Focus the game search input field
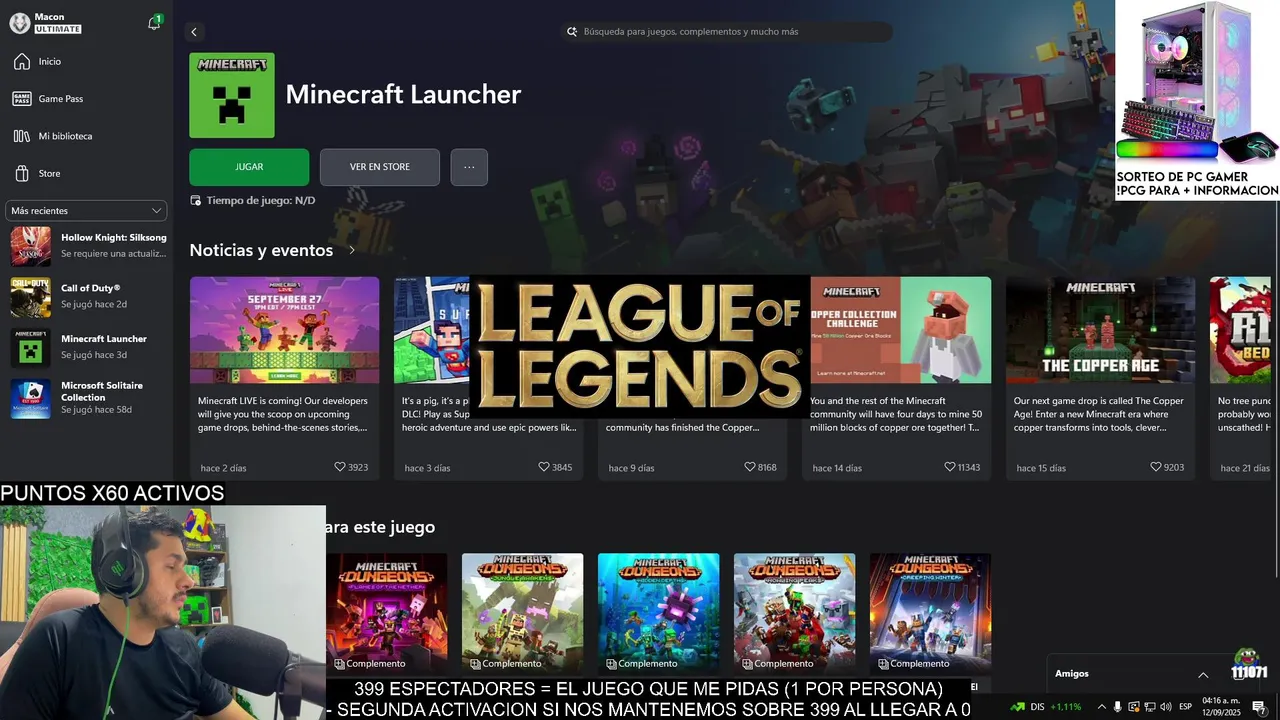The height and width of the screenshot is (720, 1280). pos(726,32)
